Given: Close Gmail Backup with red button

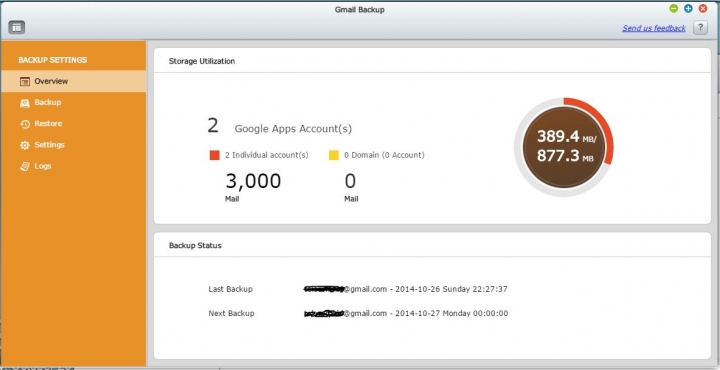Looking at the screenshot, I should (703, 9).
